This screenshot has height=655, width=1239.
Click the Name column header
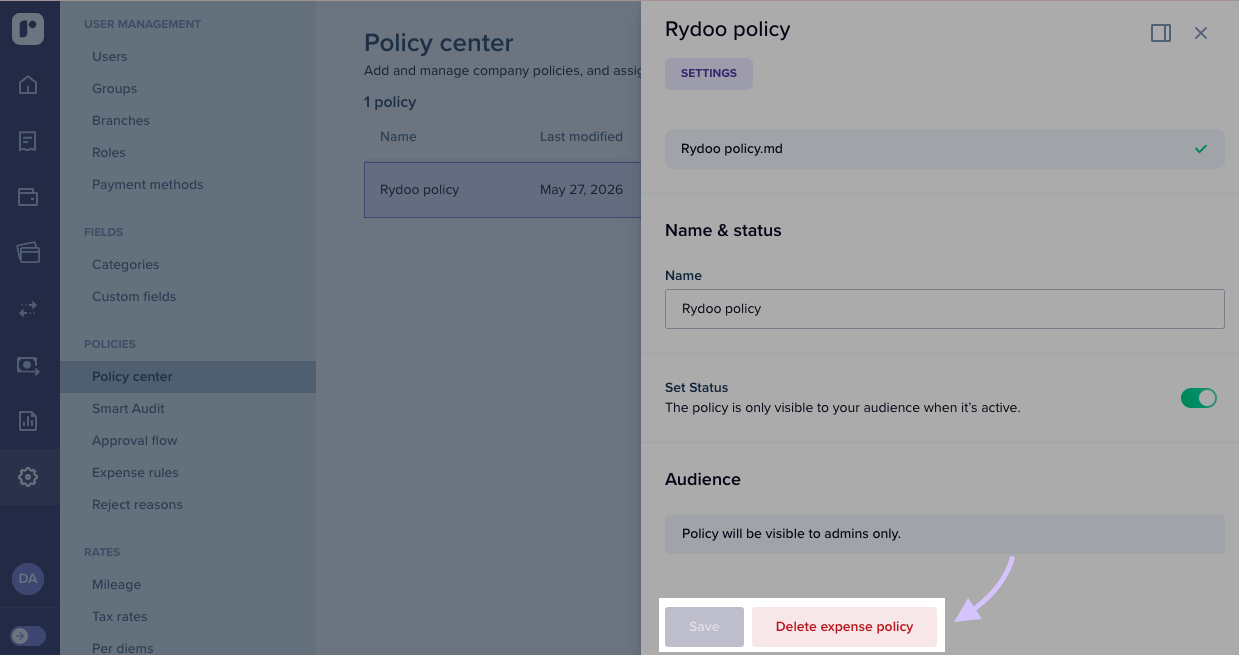(x=398, y=137)
